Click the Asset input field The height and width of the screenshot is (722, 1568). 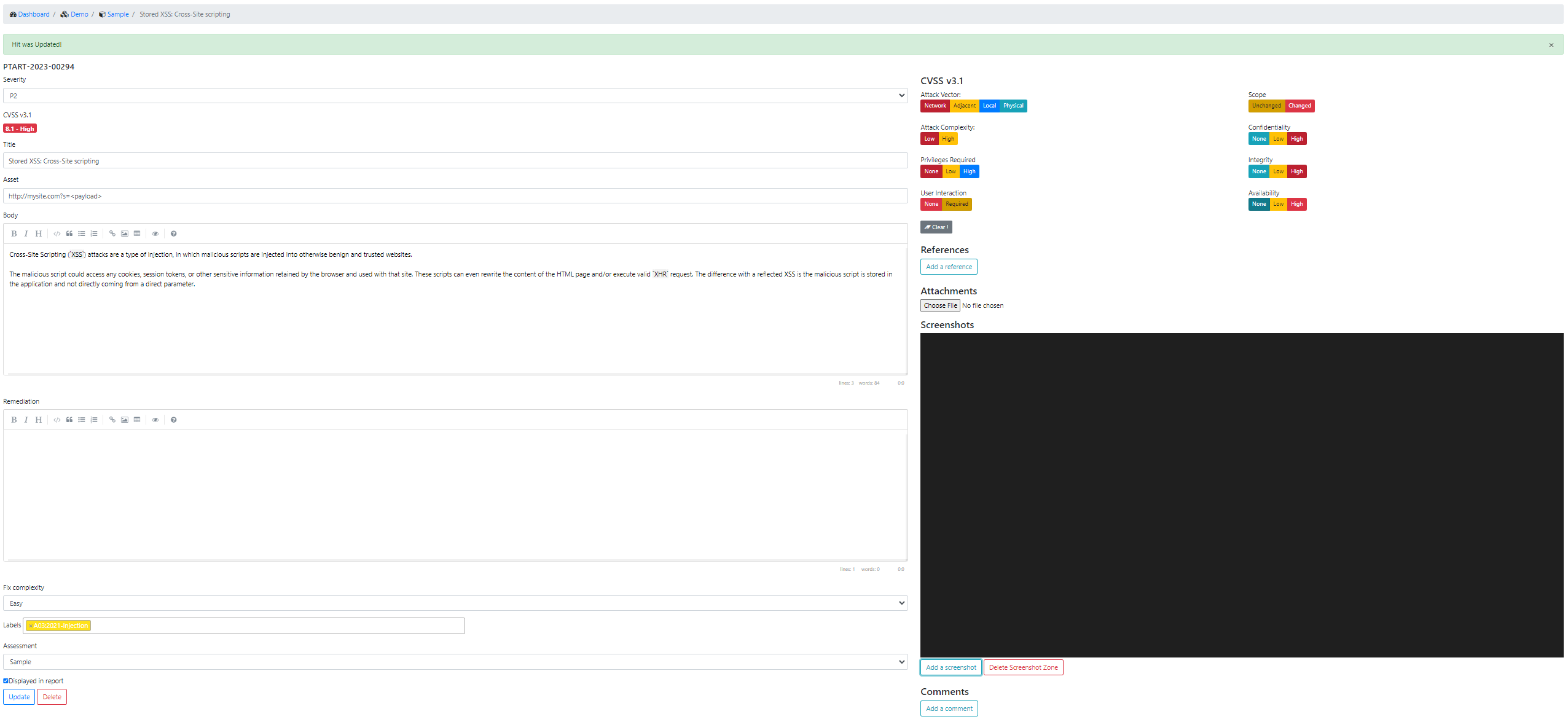point(455,196)
